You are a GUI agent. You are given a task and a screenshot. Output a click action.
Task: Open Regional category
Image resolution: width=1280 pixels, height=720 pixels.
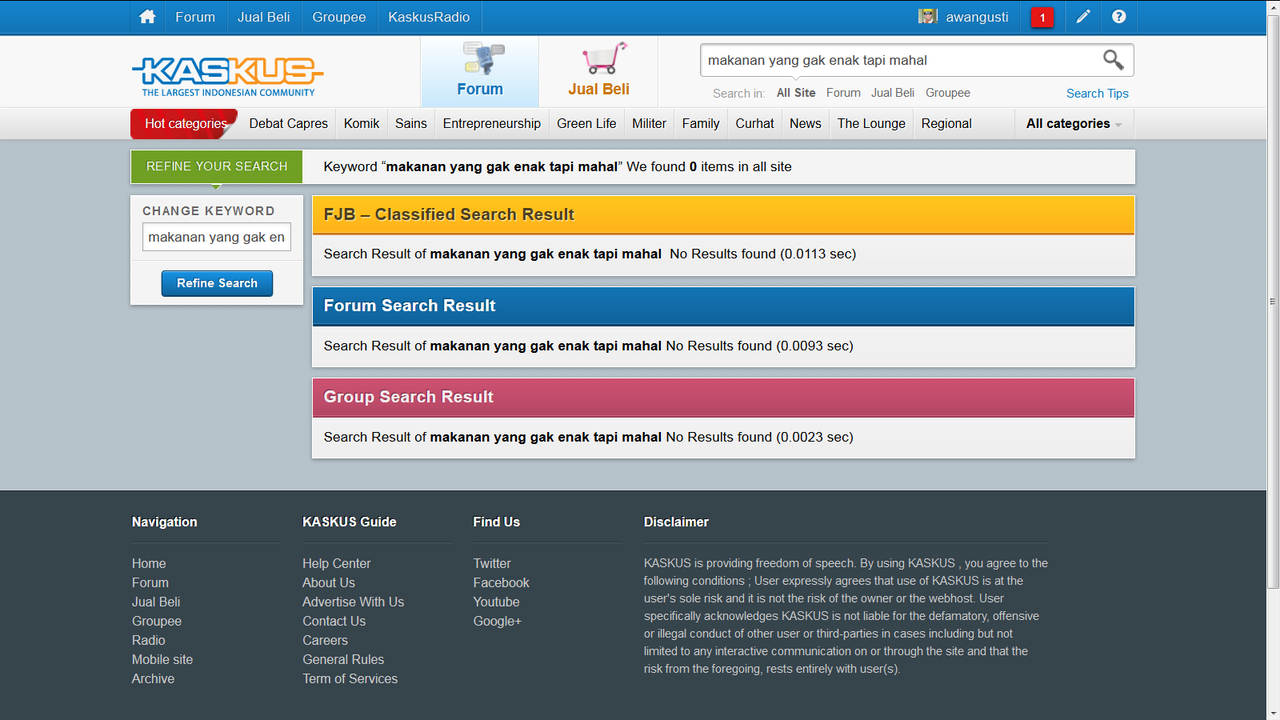coord(946,124)
